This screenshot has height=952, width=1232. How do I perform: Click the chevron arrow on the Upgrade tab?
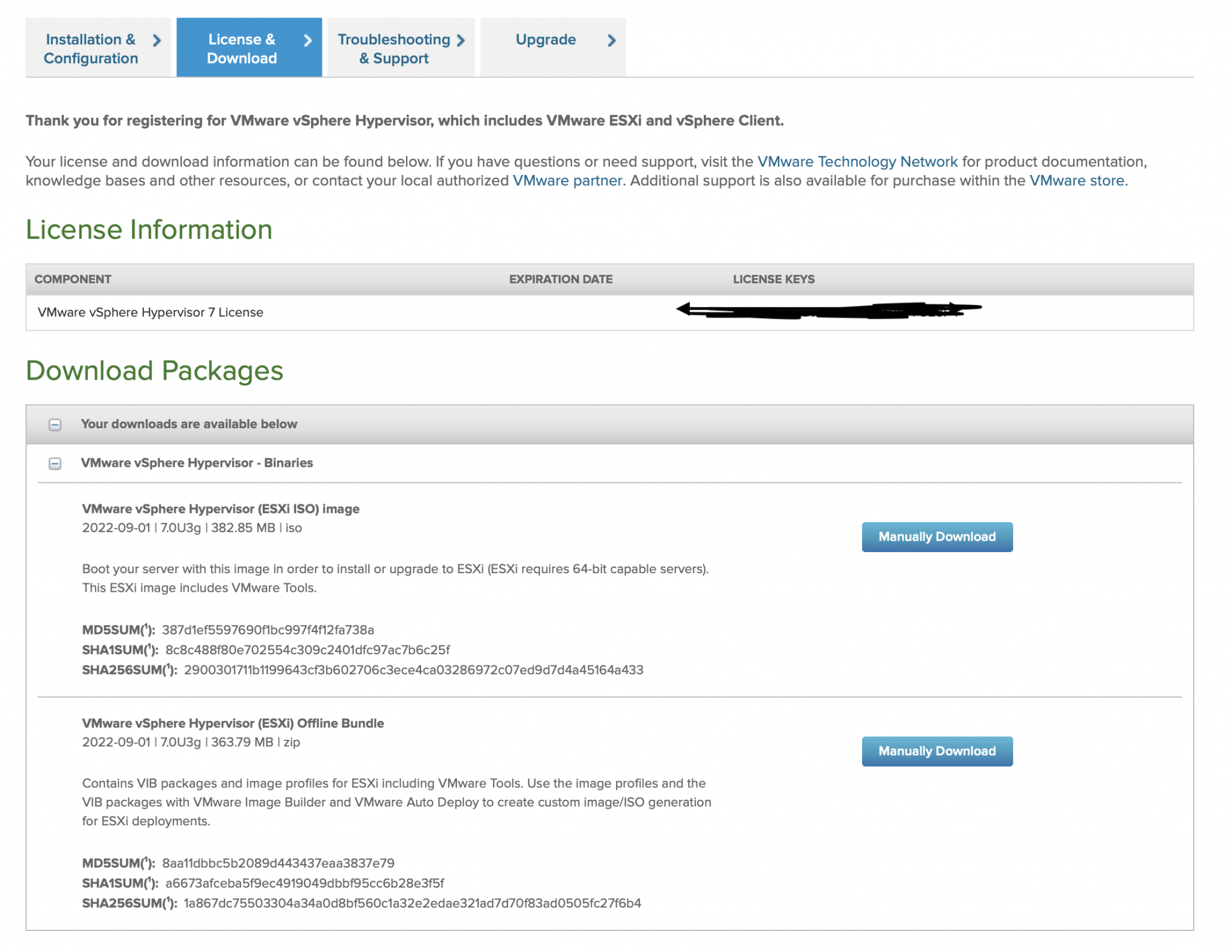tap(612, 41)
